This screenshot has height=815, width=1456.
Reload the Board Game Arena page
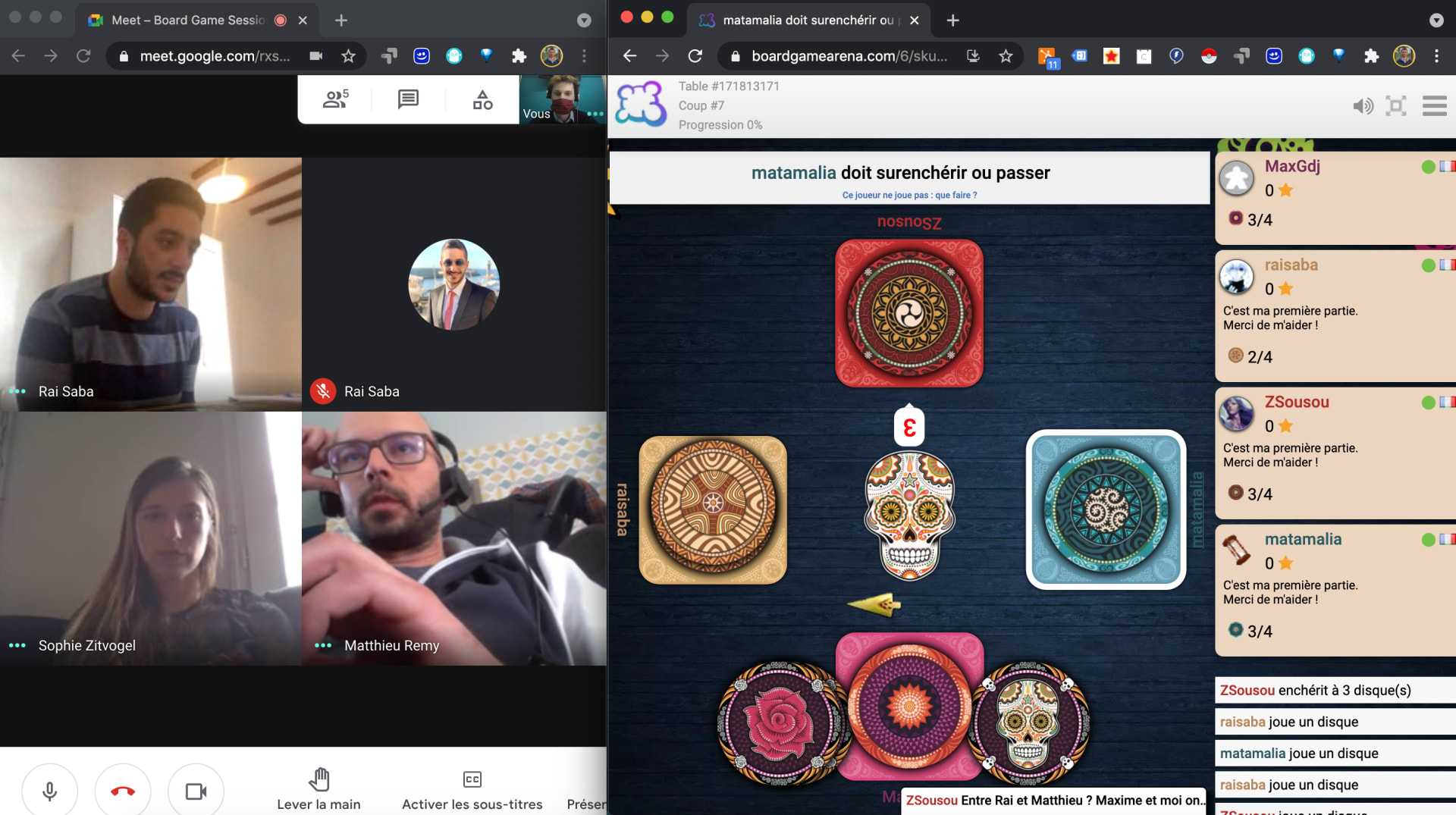695,56
